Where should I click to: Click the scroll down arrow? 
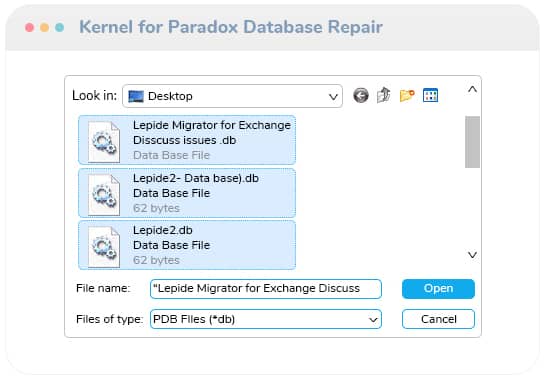(472, 255)
